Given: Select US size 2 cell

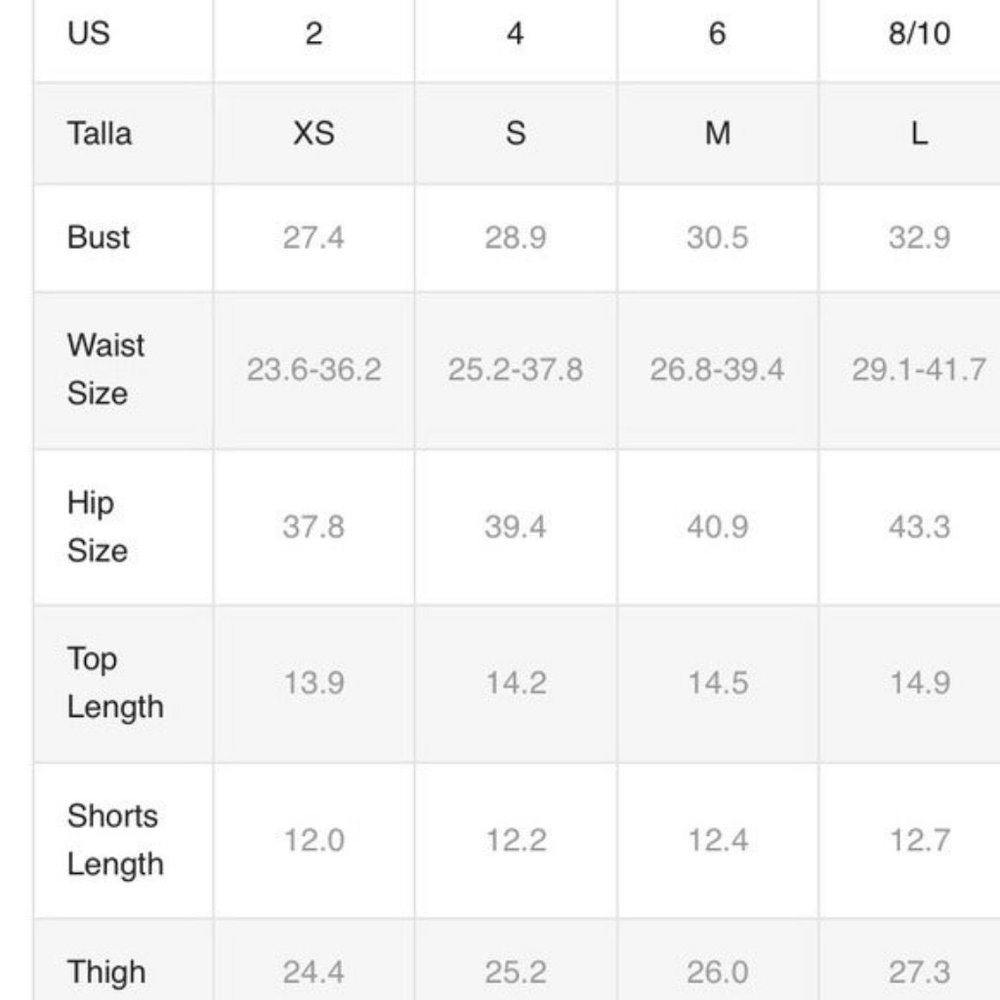Looking at the screenshot, I should pyautogui.click(x=314, y=33).
